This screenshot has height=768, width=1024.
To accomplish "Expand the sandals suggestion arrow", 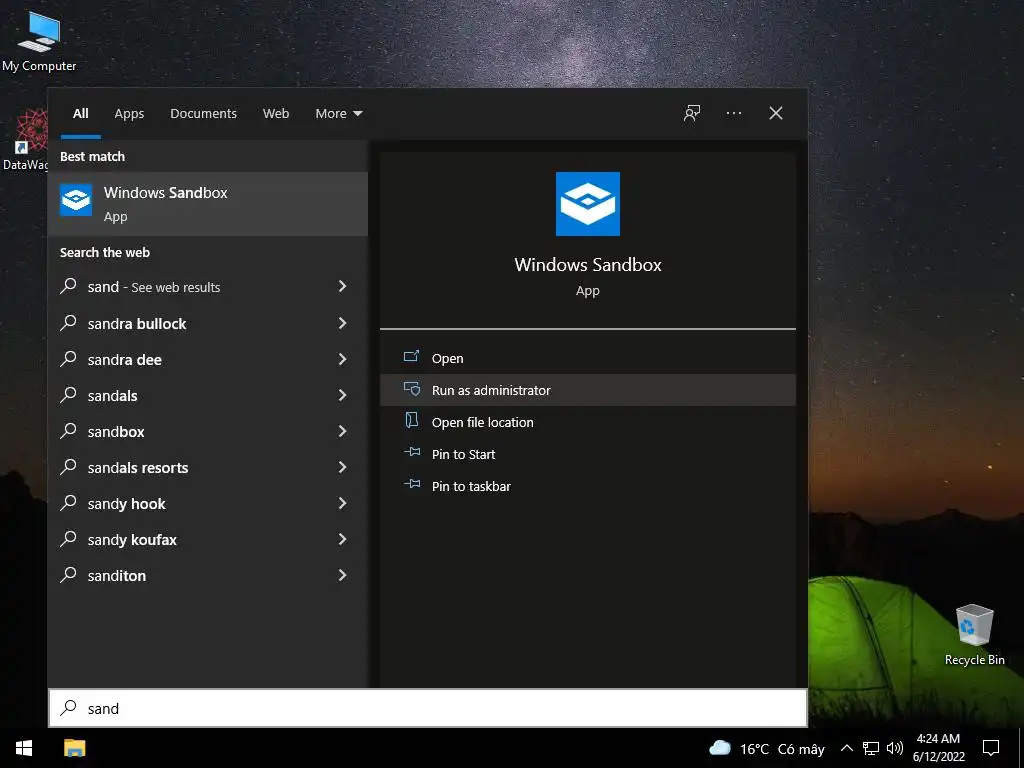I will coord(342,394).
